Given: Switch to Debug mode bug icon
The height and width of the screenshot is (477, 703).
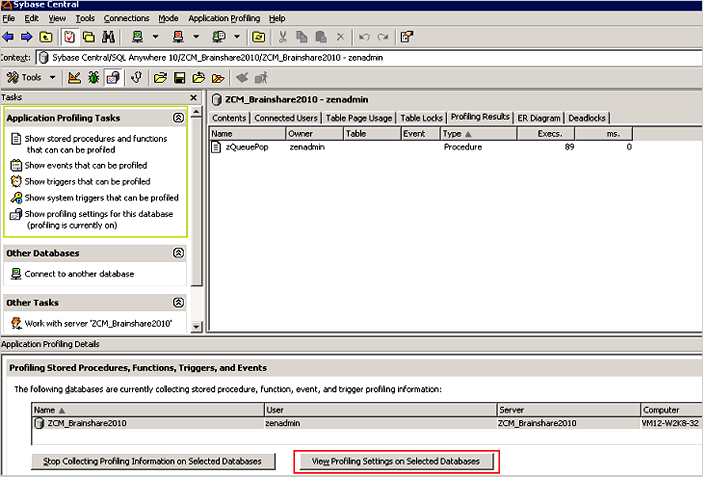Looking at the screenshot, I should click(93, 78).
